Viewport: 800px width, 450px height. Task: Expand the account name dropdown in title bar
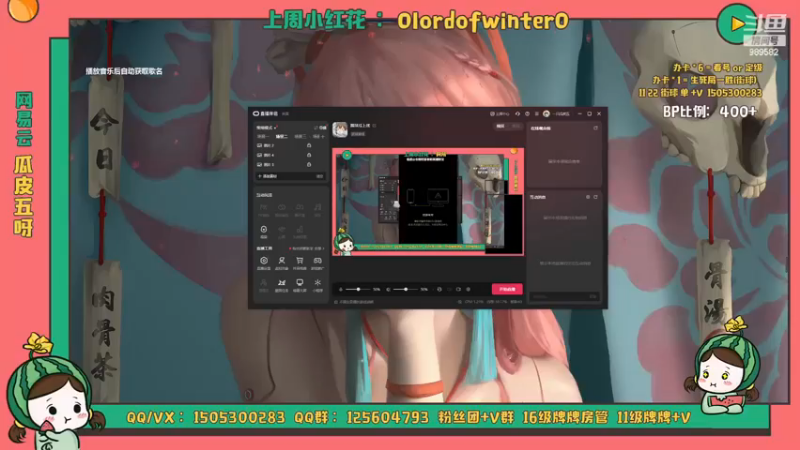(561, 114)
